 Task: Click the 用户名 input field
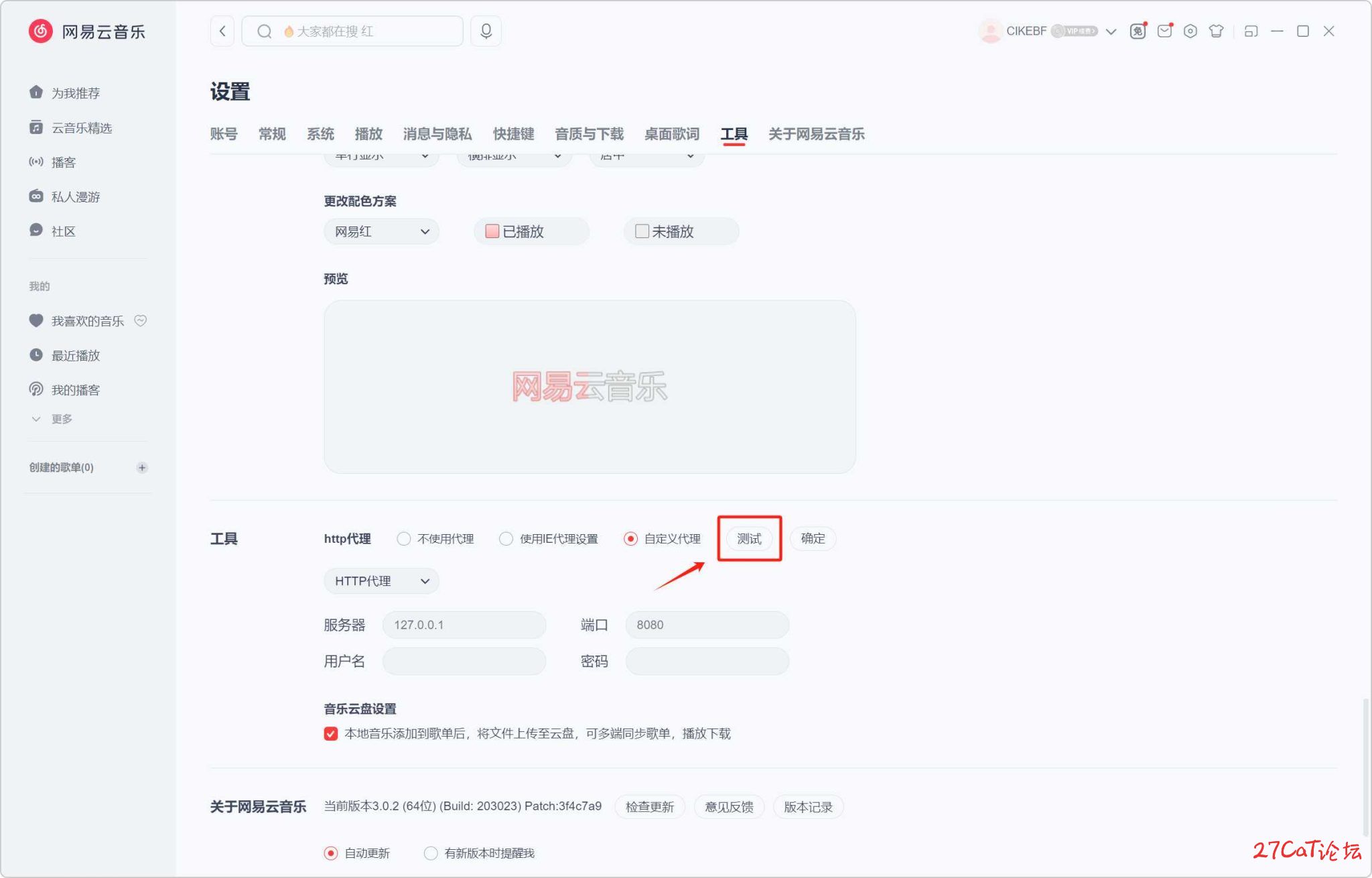click(464, 662)
